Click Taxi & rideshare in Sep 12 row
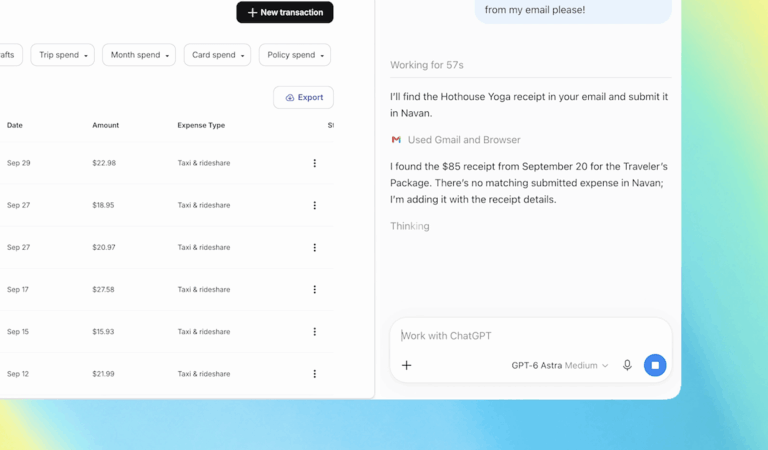 (x=204, y=374)
